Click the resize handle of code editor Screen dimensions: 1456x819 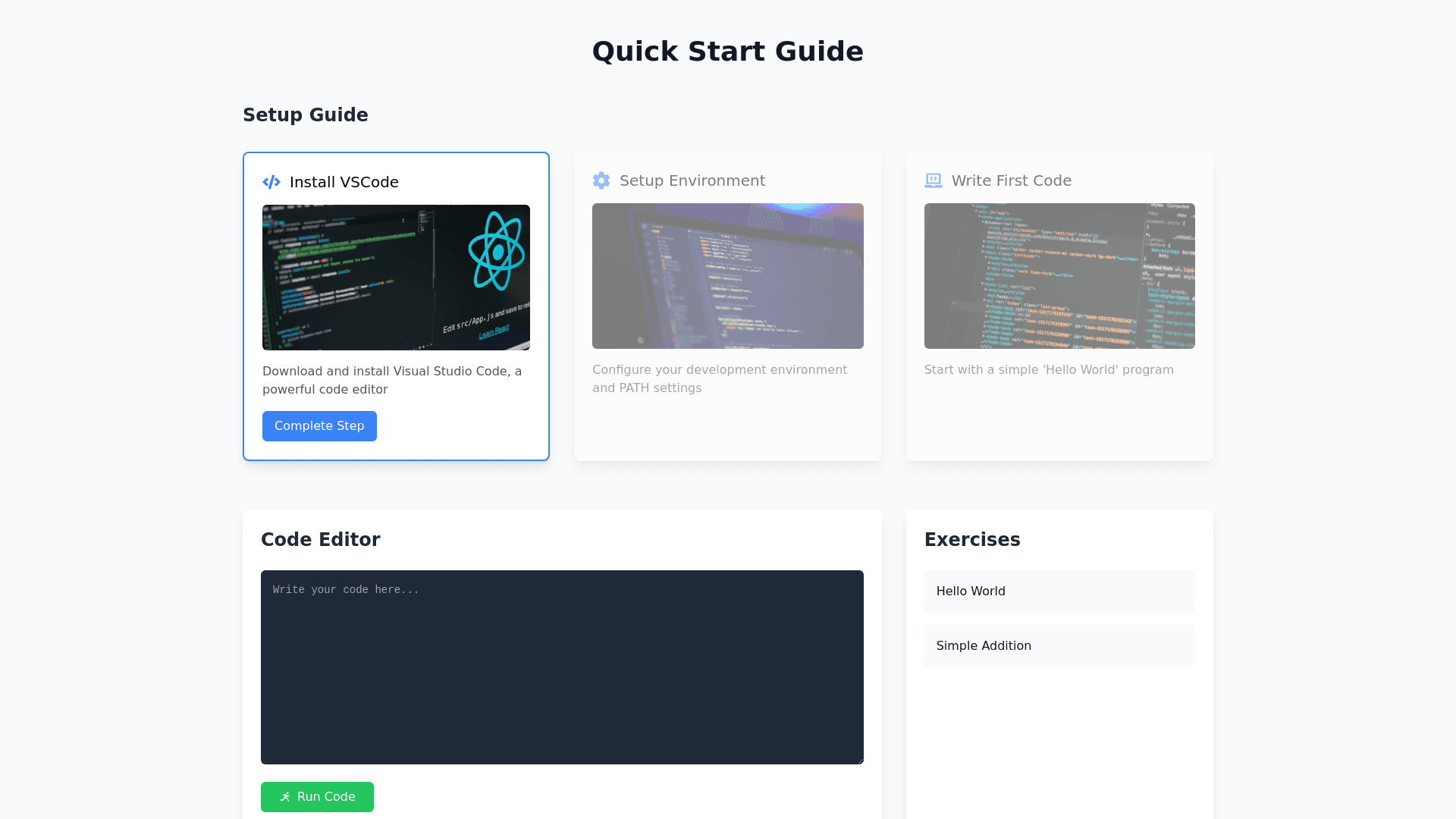pos(860,761)
